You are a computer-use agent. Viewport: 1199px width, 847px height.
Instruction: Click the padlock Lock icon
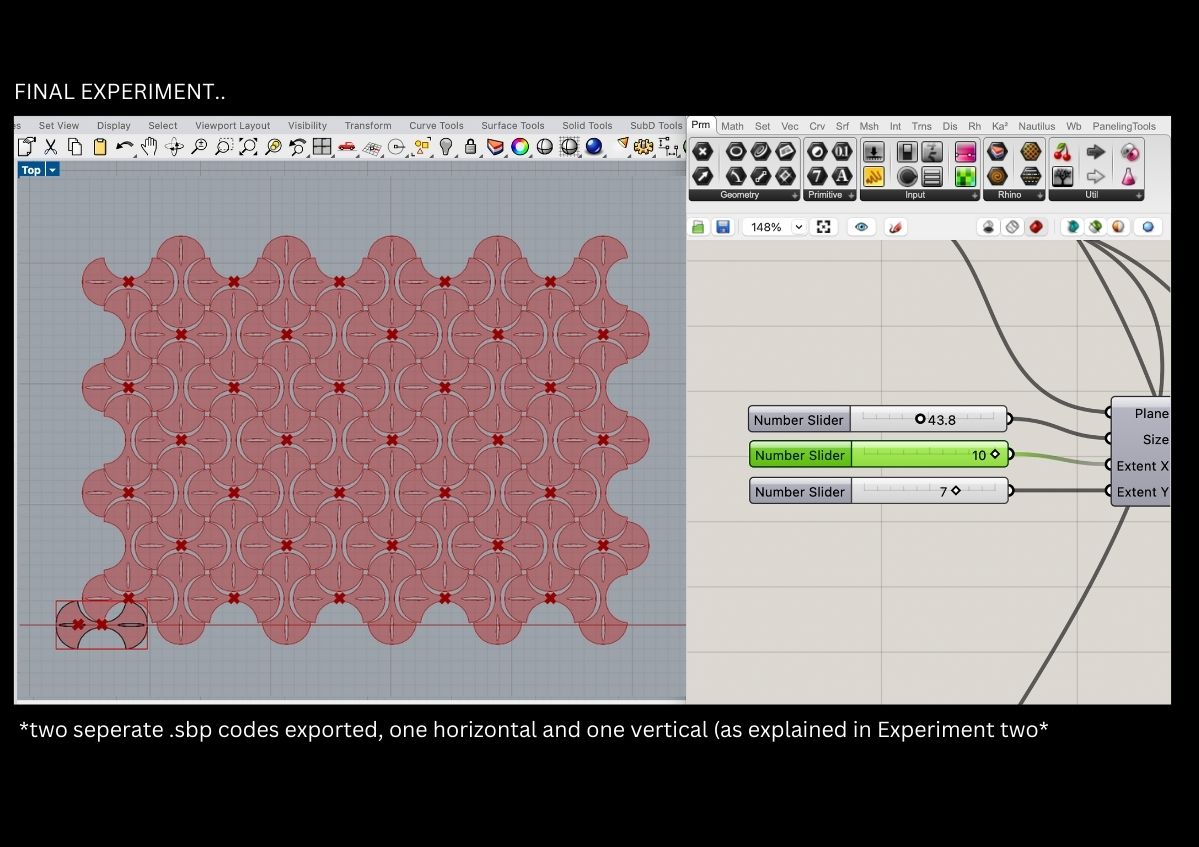pos(470,147)
